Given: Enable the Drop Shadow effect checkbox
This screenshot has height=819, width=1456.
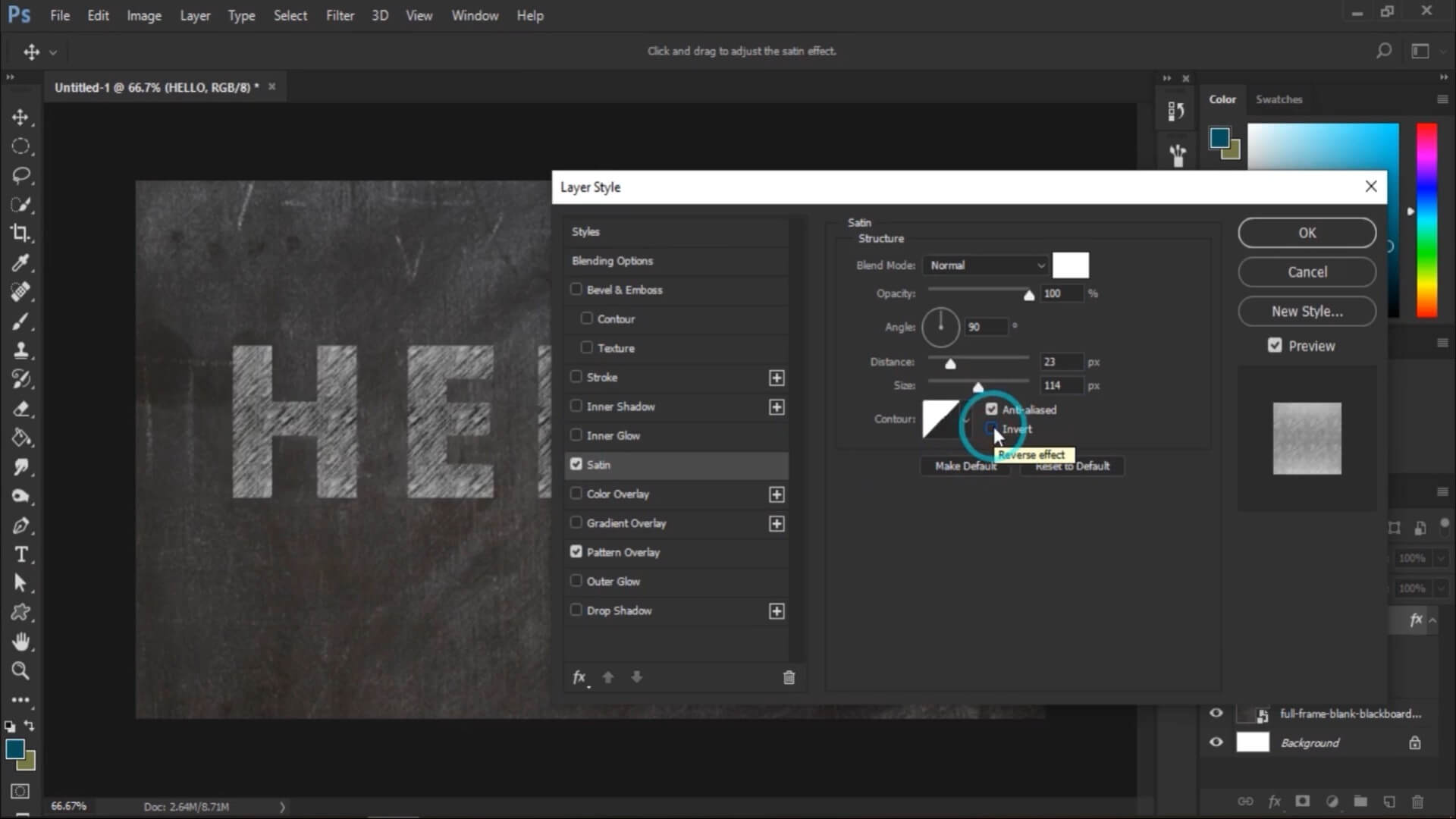Looking at the screenshot, I should coord(576,610).
